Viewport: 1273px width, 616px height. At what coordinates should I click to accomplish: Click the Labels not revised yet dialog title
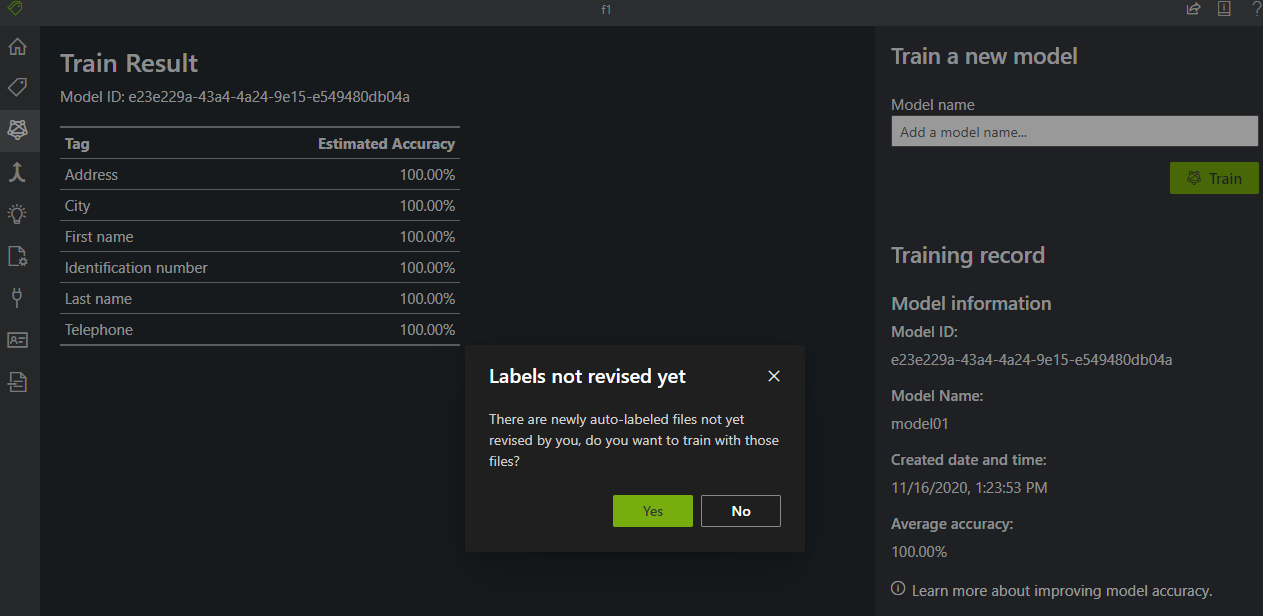pyautogui.click(x=587, y=376)
